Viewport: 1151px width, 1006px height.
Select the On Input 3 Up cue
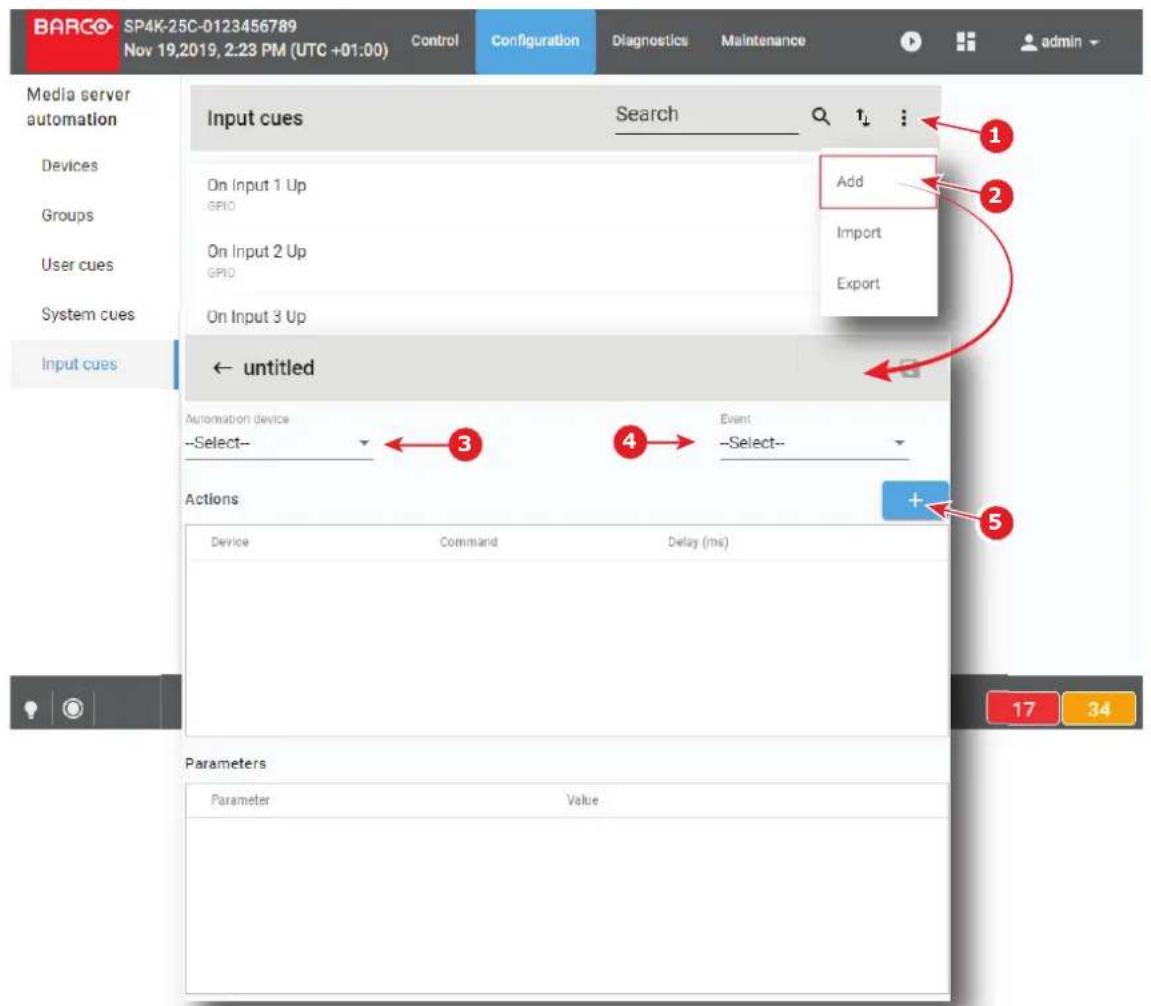(x=256, y=317)
